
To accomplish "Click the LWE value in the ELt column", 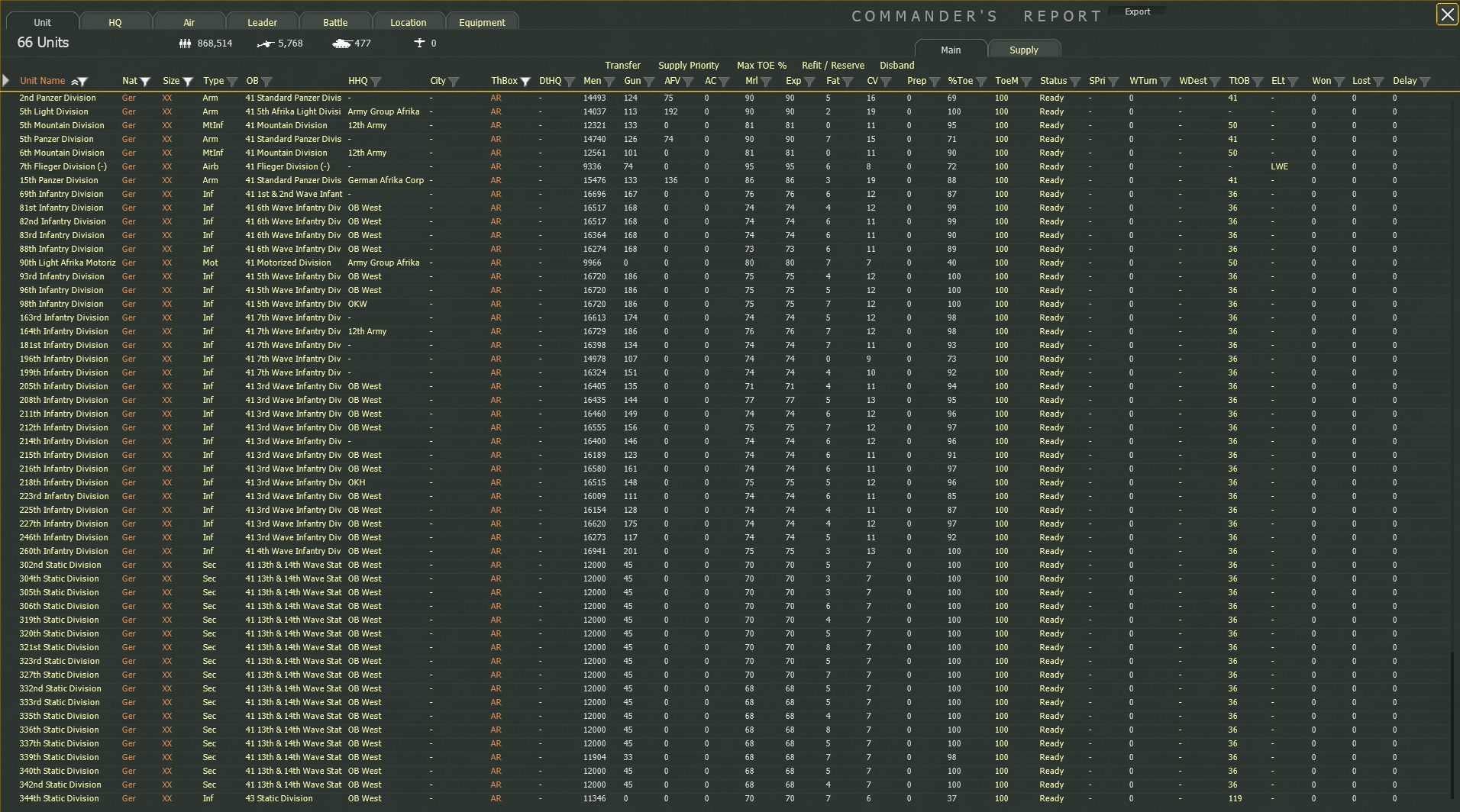I will pyautogui.click(x=1280, y=166).
